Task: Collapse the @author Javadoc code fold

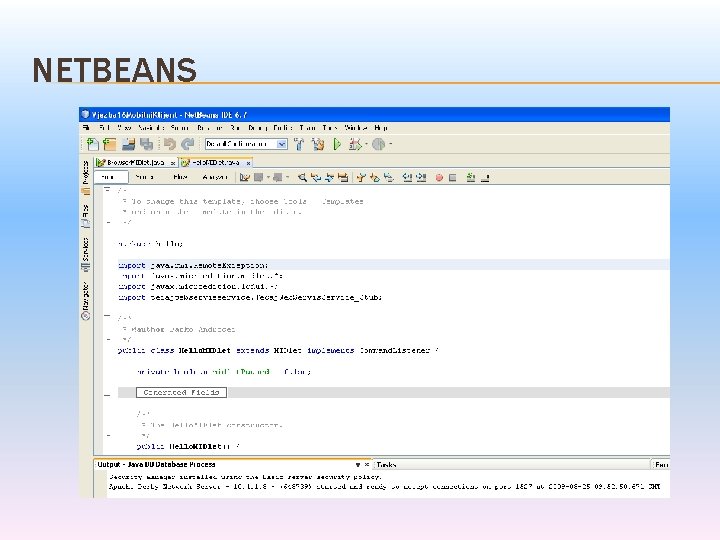Action: tap(107, 315)
